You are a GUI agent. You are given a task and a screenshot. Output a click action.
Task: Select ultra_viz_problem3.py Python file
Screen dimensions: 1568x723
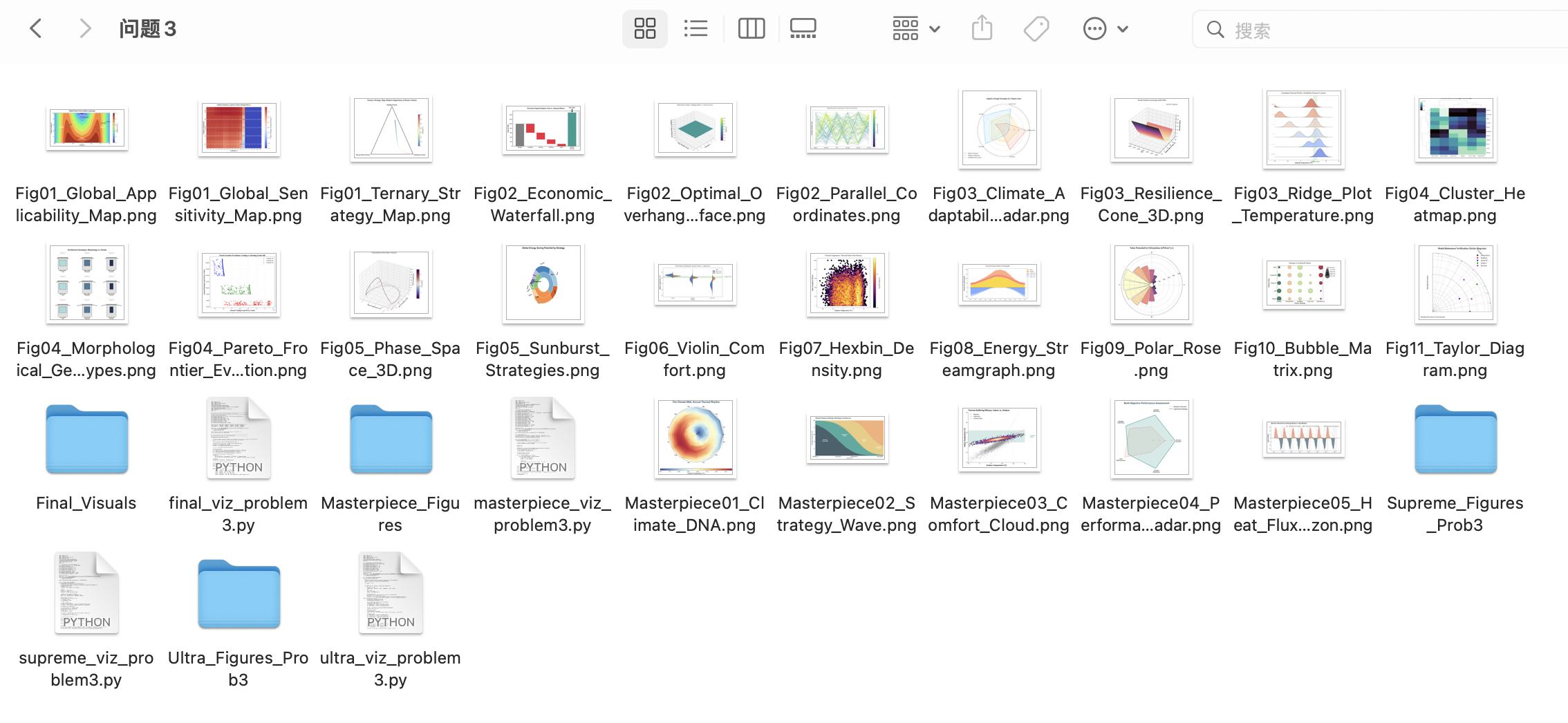click(x=391, y=593)
